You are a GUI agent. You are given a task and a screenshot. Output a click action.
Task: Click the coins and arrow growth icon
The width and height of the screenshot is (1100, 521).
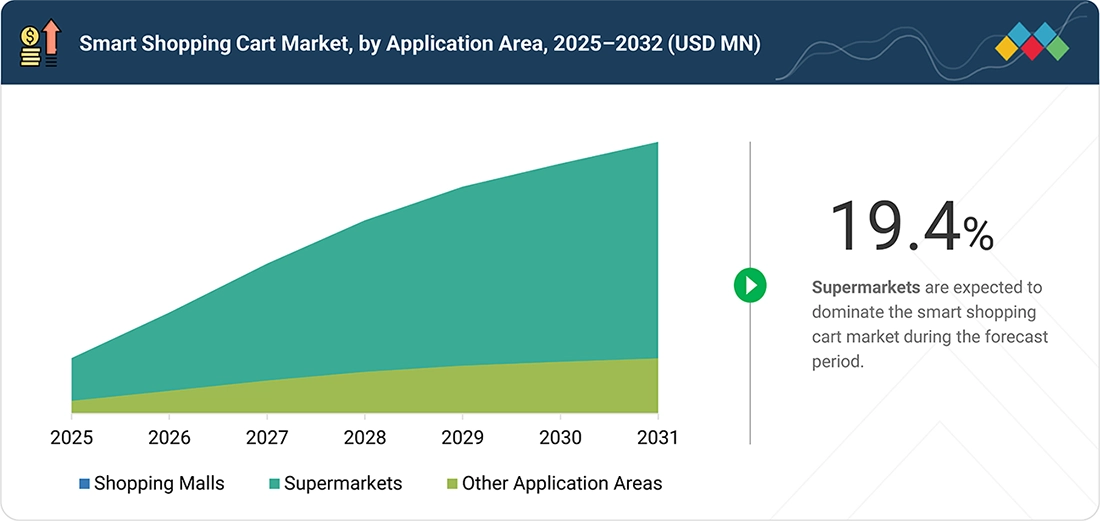click(41, 43)
